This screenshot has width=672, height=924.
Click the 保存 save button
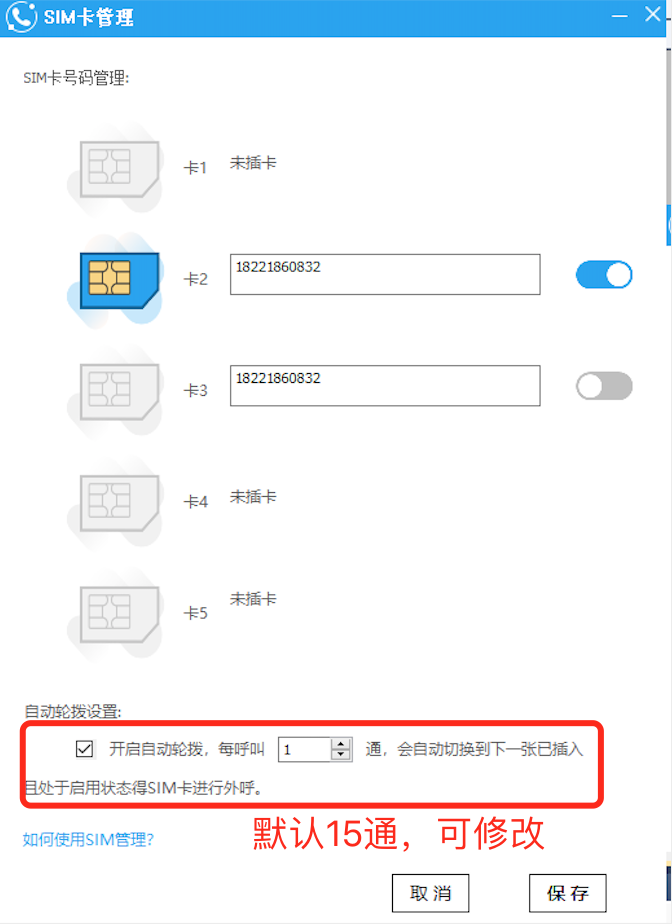[568, 893]
